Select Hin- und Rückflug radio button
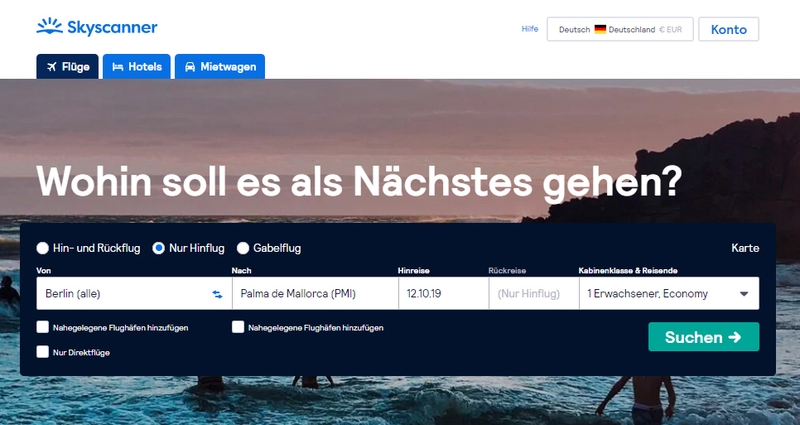The image size is (800, 425). [42, 248]
